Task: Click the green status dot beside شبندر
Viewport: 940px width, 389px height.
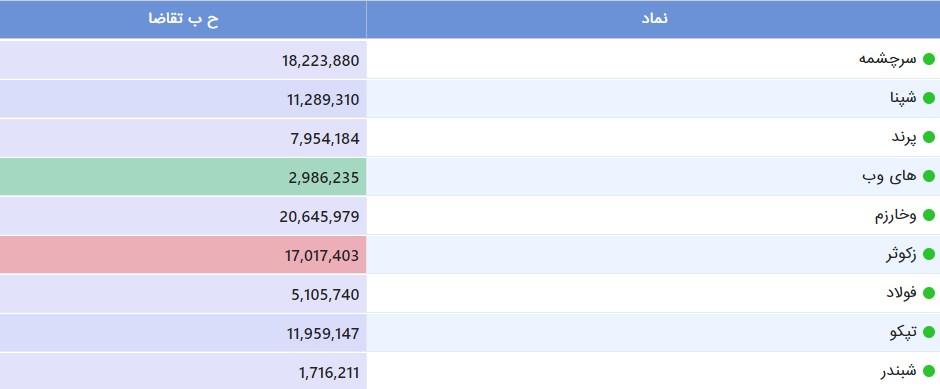Action: [x=929, y=371]
